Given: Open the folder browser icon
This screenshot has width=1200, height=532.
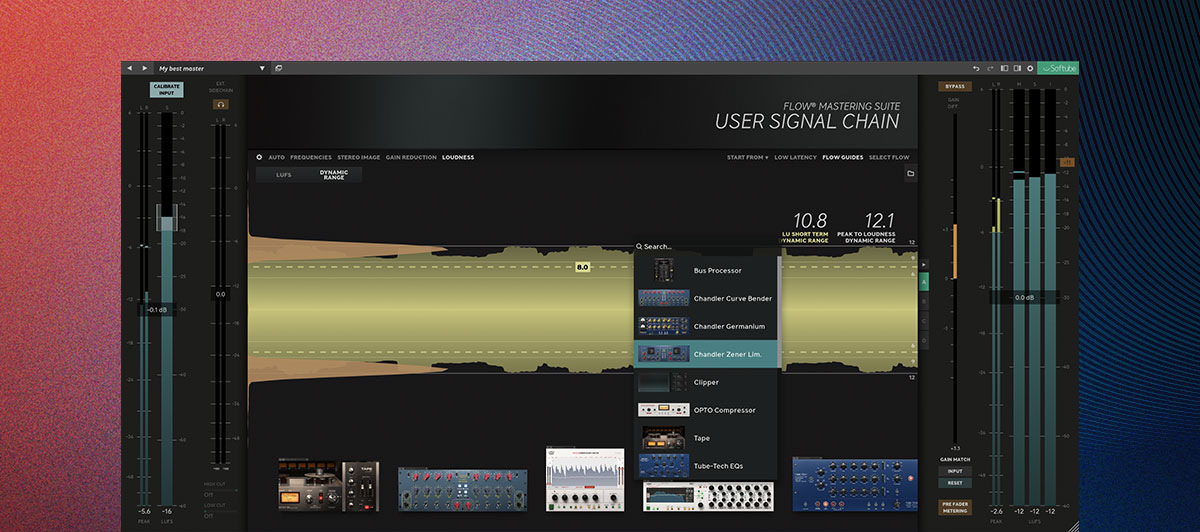Looking at the screenshot, I should pyautogui.click(x=911, y=174).
